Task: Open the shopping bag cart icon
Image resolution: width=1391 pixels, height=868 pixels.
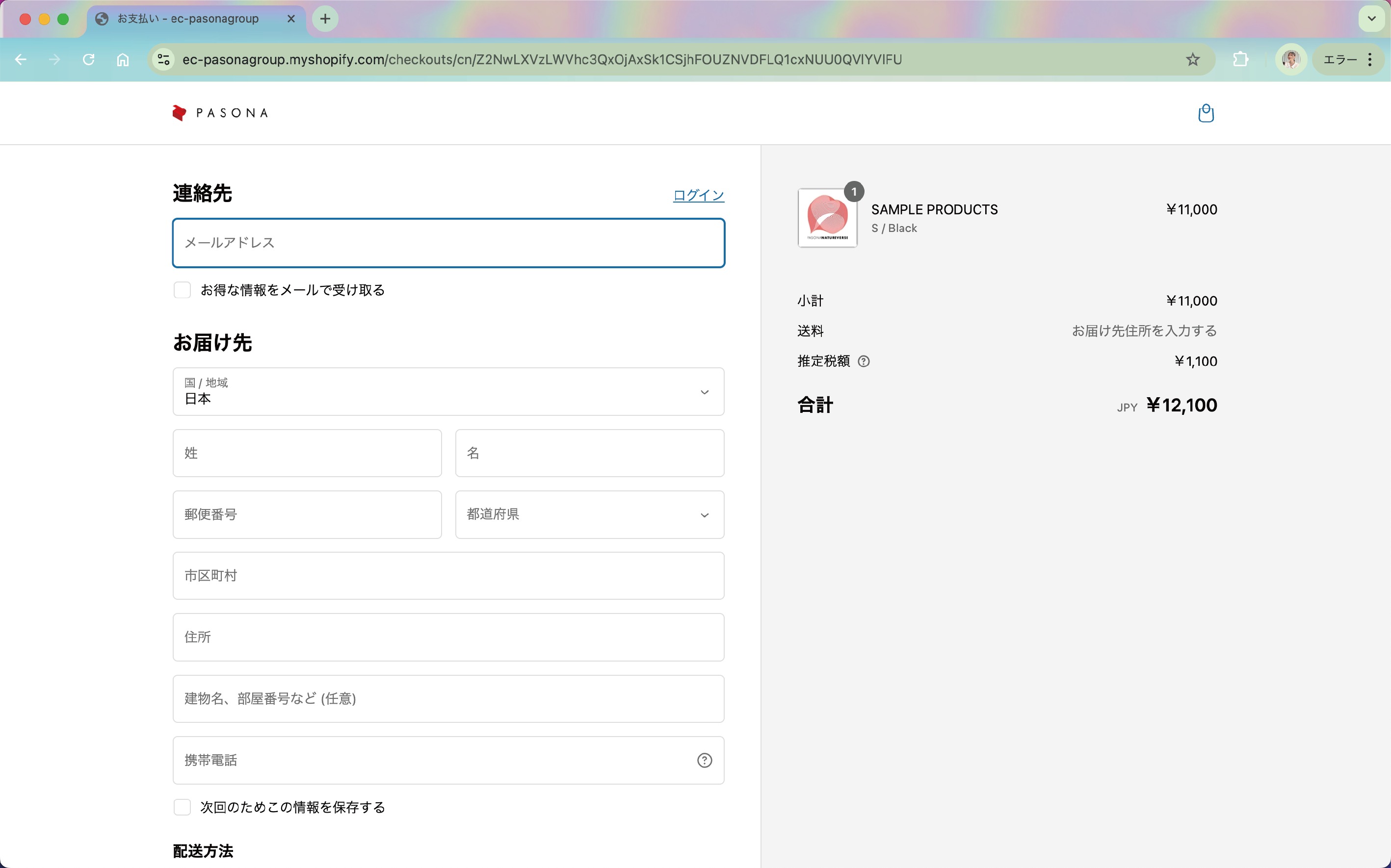Action: (x=1206, y=113)
